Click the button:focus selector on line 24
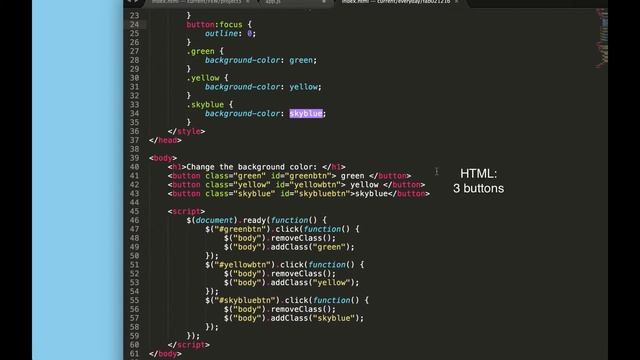 click(214, 24)
